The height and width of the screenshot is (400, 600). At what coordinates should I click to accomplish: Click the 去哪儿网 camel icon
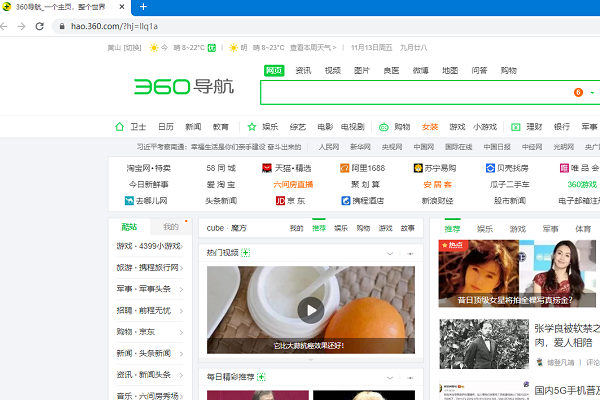pos(129,201)
